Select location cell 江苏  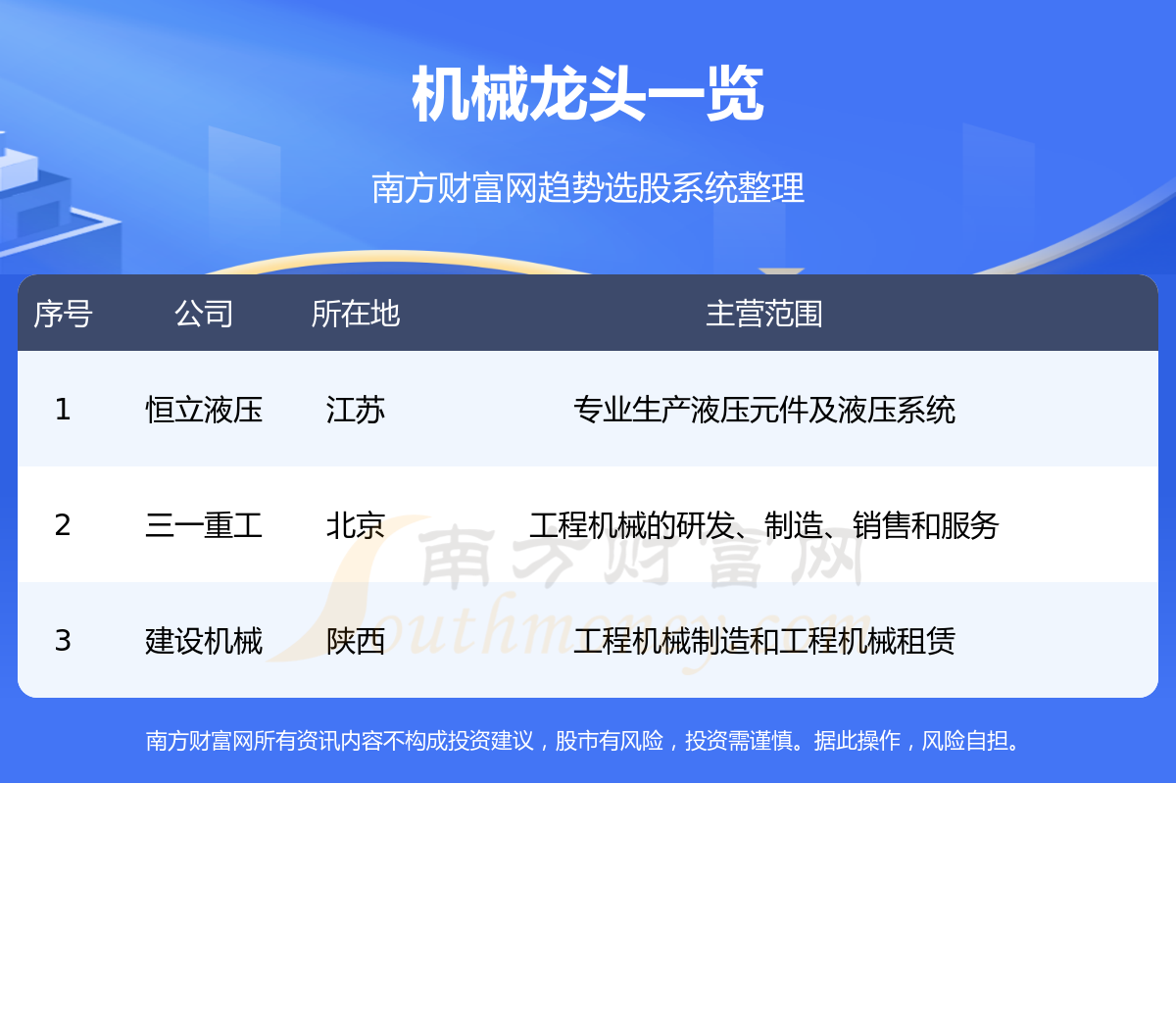356,409
